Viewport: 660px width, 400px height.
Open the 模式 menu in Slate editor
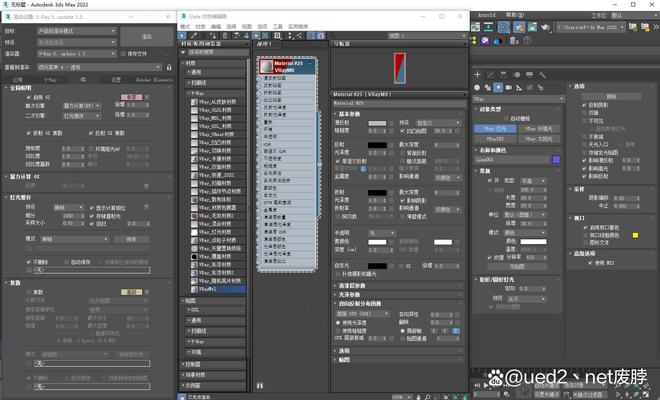point(185,26)
